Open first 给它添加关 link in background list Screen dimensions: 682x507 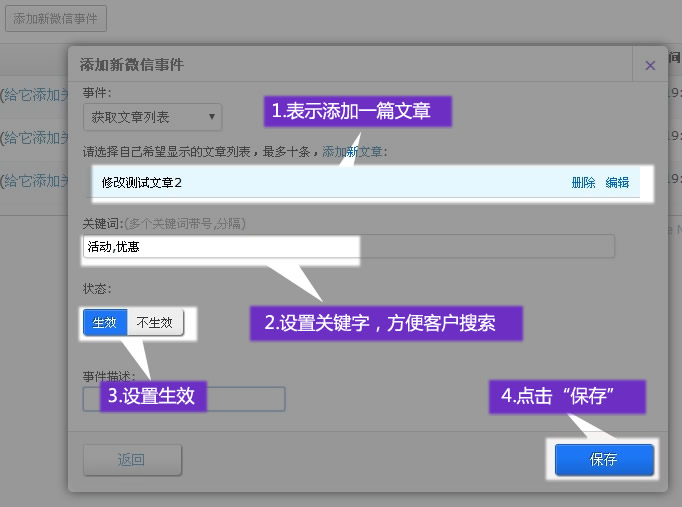pos(34,95)
